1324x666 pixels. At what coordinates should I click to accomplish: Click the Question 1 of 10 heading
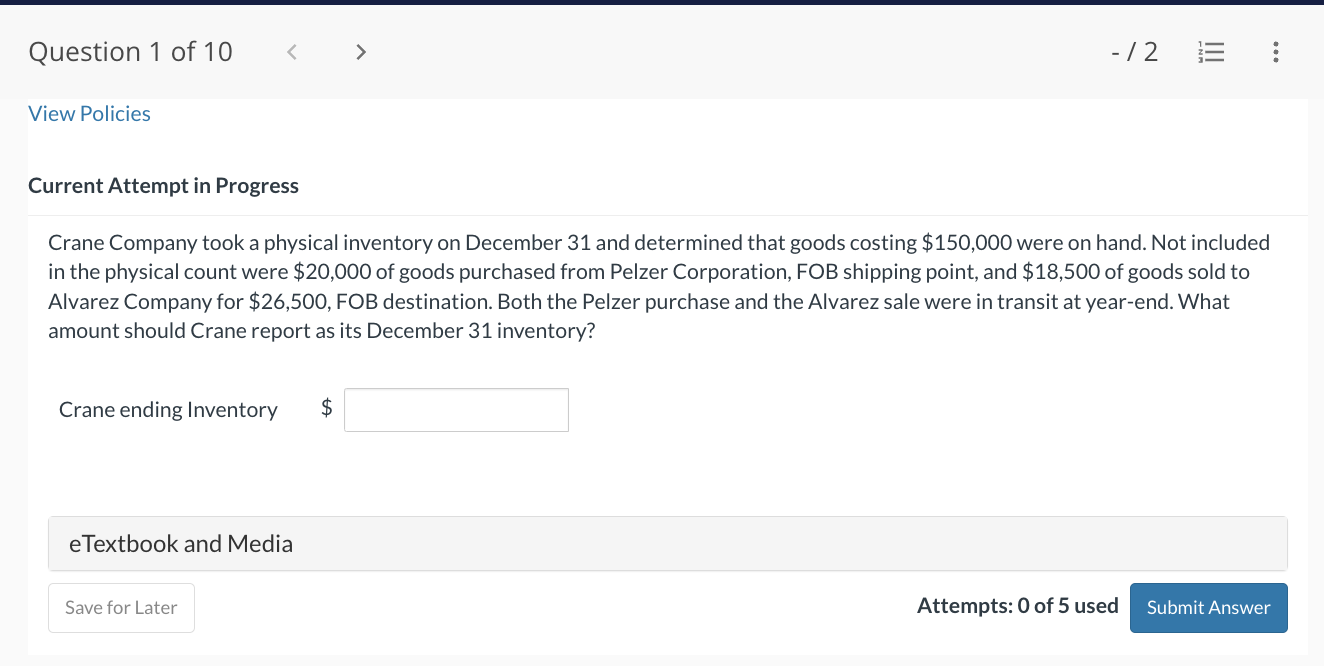coord(130,52)
